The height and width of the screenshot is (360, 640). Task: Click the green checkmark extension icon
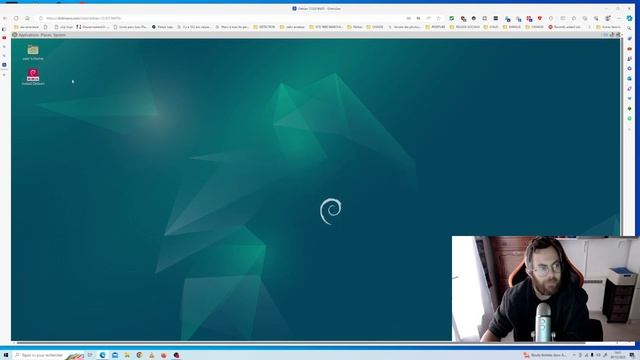[451, 18]
